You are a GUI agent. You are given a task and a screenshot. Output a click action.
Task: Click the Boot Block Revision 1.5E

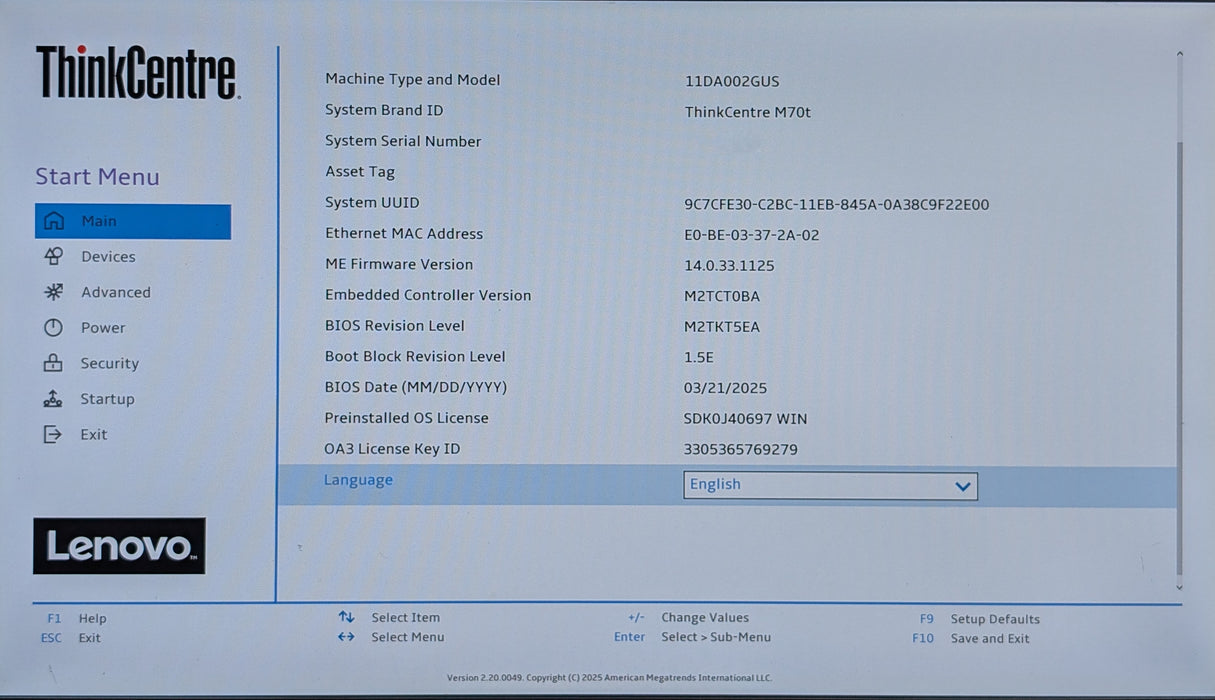699,357
